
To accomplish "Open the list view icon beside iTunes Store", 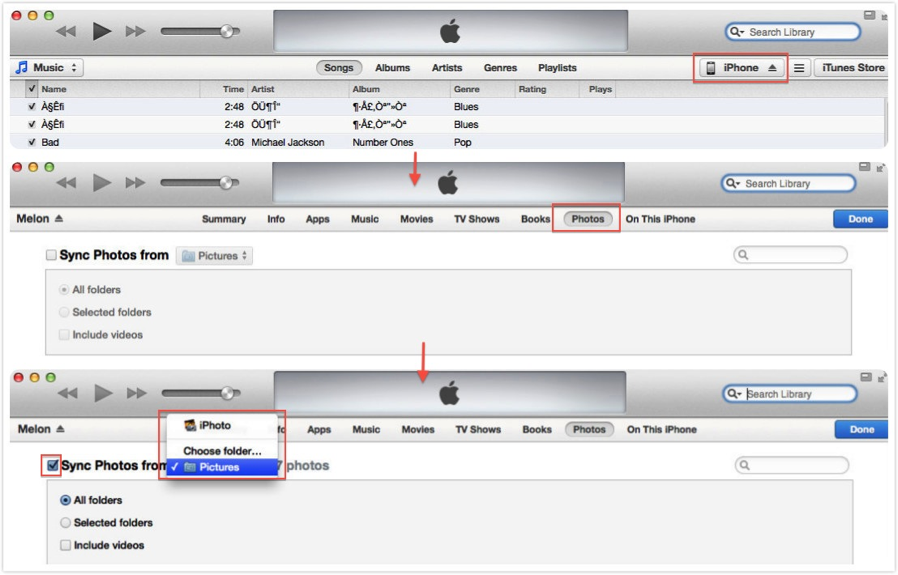I will pyautogui.click(x=799, y=68).
